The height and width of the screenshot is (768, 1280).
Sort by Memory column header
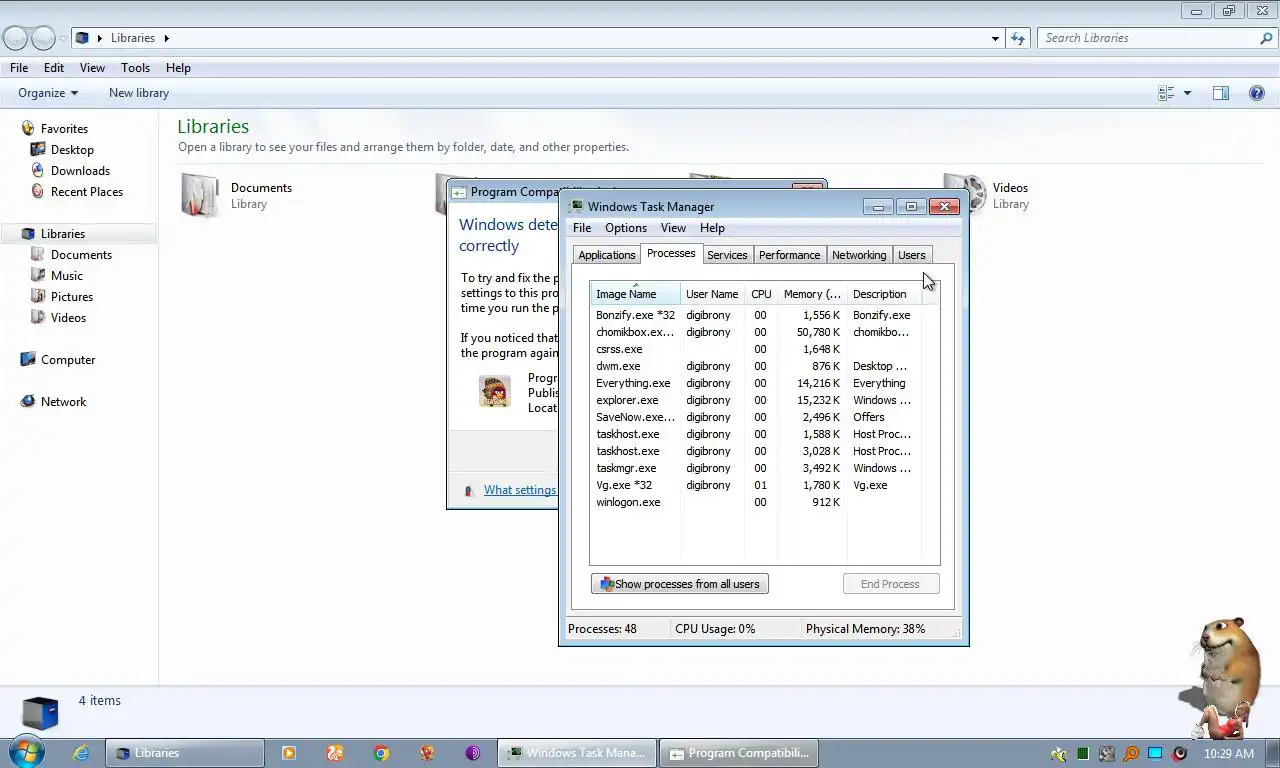point(812,294)
